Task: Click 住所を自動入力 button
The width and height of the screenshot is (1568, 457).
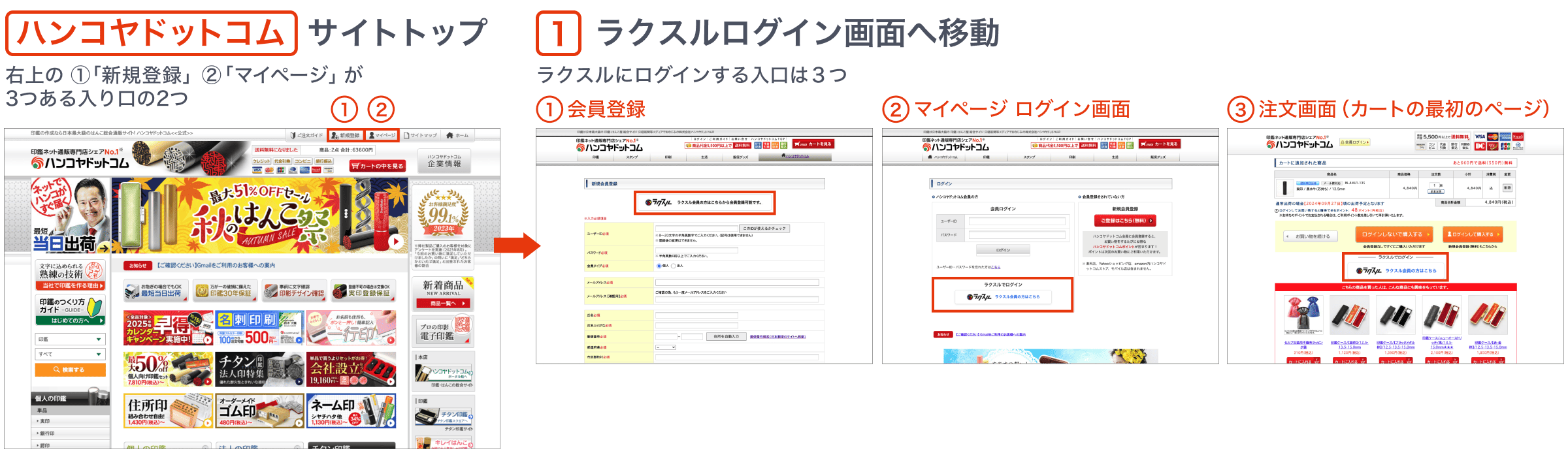Action: [726, 337]
